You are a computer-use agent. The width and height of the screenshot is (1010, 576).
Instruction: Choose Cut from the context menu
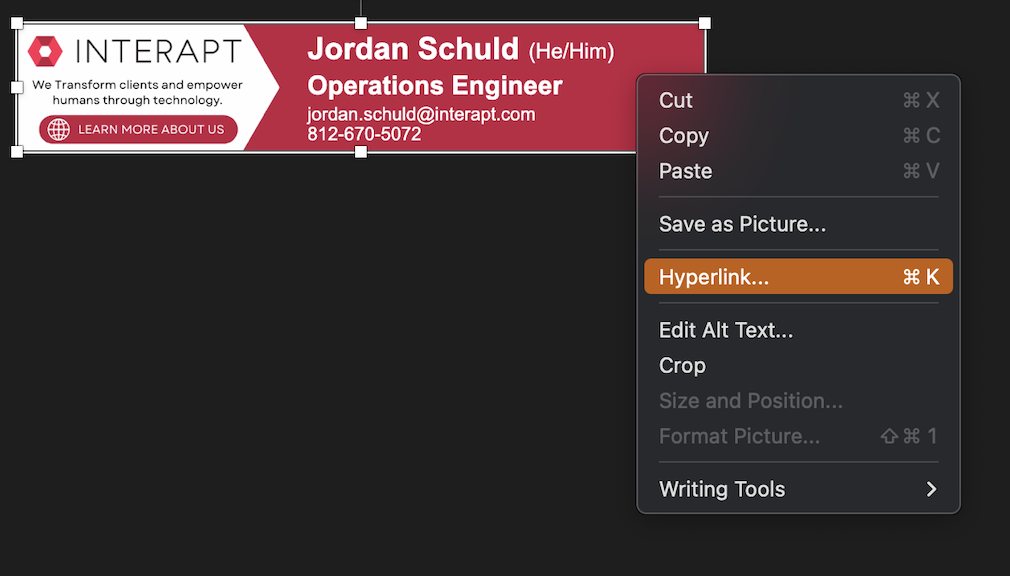pyautogui.click(x=676, y=100)
